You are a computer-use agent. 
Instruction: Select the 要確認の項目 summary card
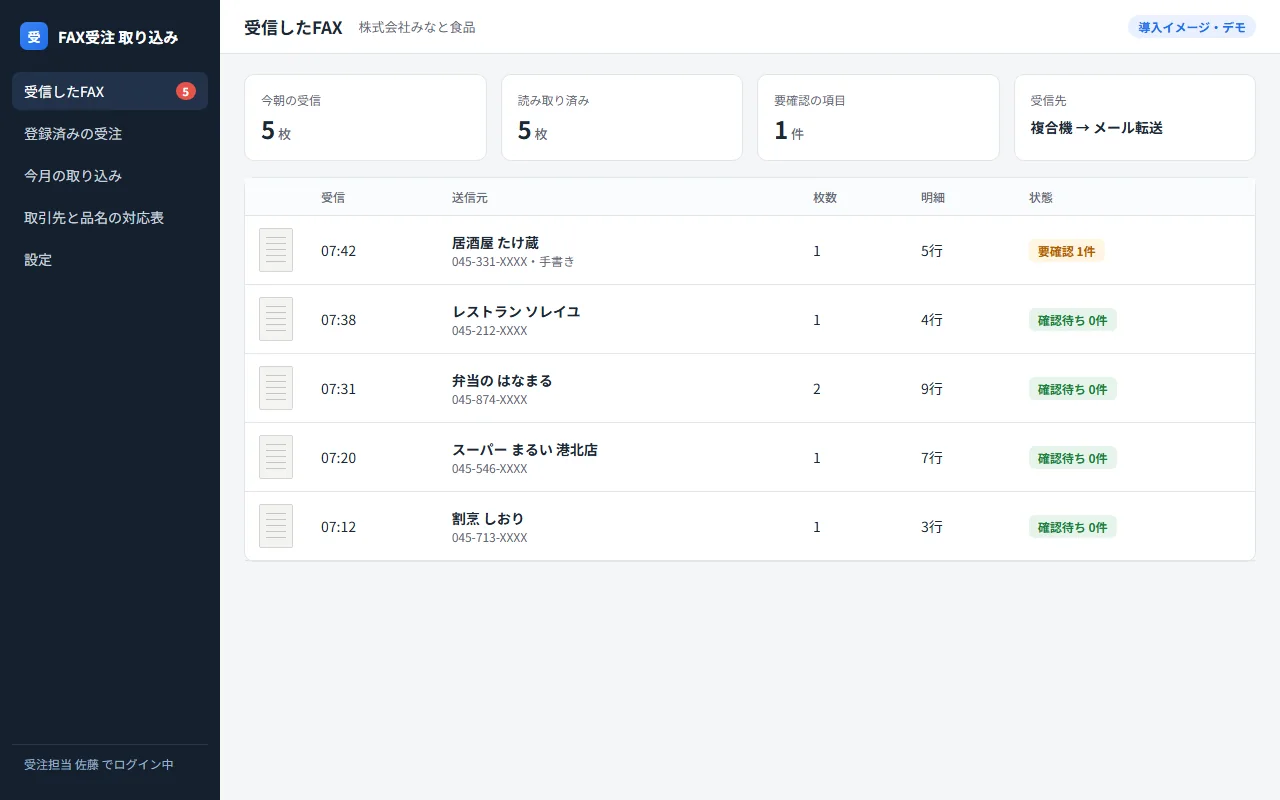tap(878, 117)
